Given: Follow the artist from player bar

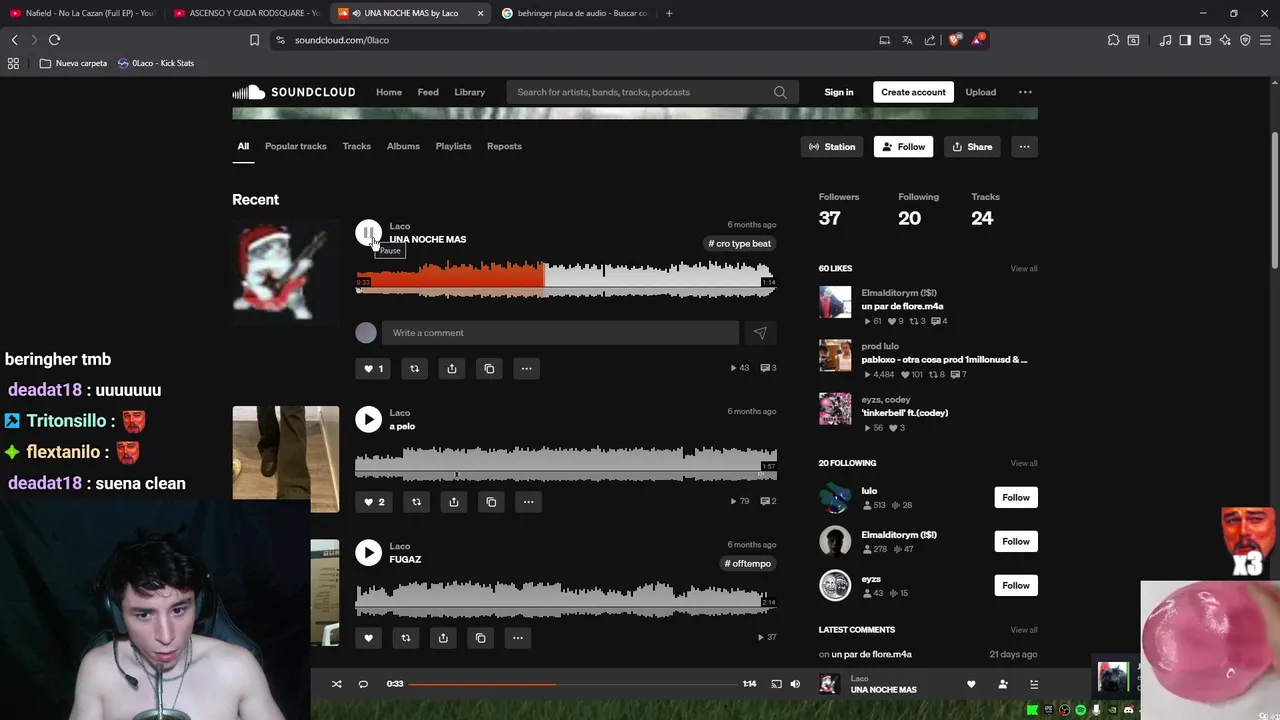Looking at the screenshot, I should coord(1002,684).
